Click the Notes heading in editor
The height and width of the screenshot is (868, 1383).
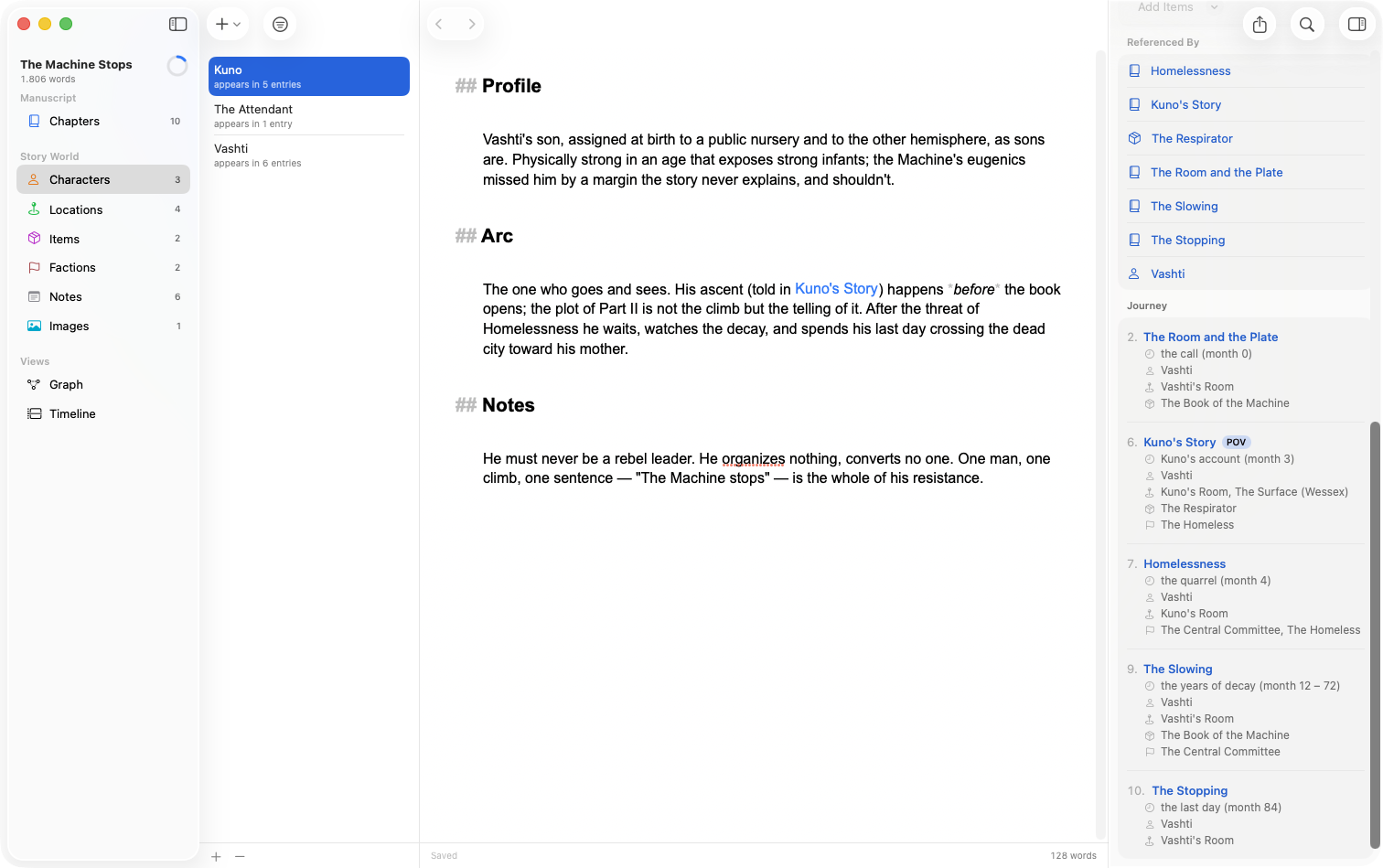508,405
